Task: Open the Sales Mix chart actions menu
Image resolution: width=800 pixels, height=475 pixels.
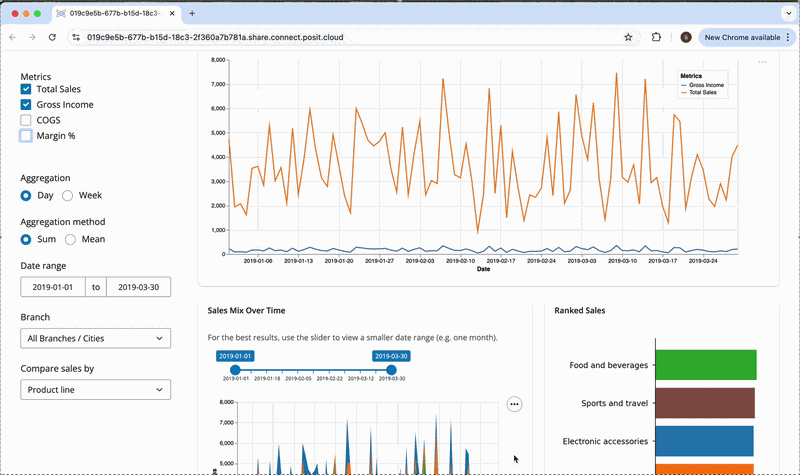Action: click(514, 404)
